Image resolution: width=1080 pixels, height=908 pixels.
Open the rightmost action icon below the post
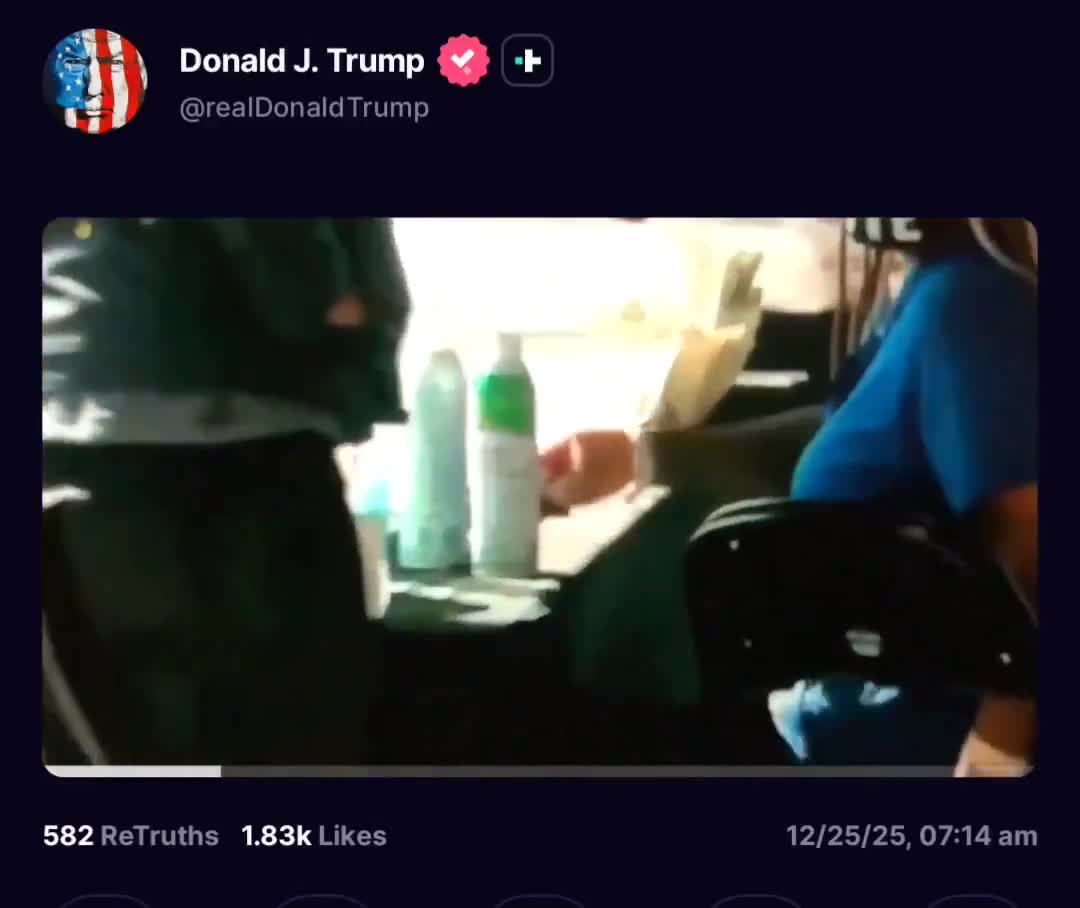coord(973,902)
